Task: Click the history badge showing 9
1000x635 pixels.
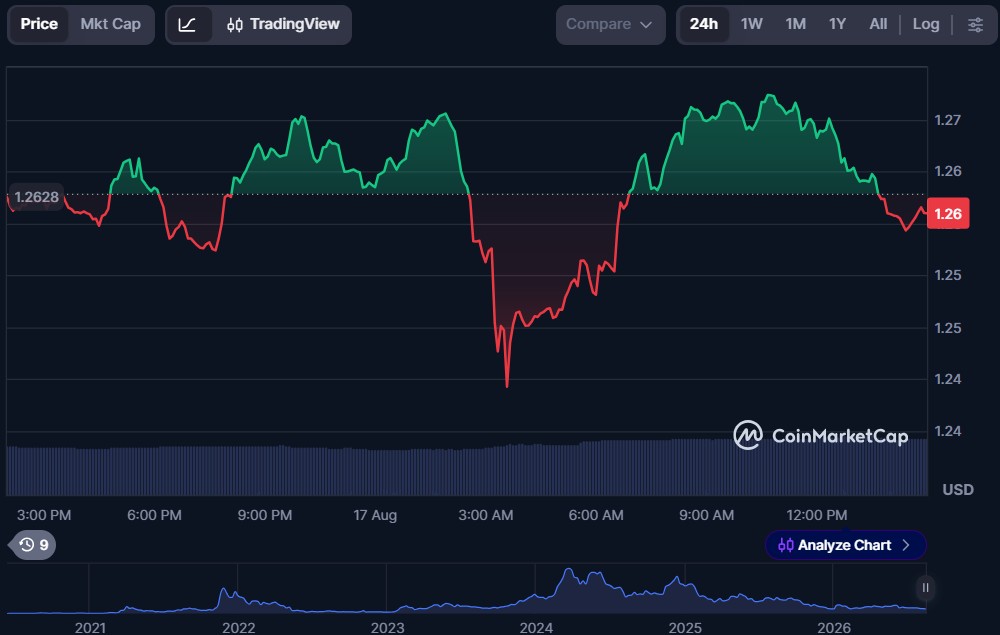Action: pyautogui.click(x=33, y=545)
